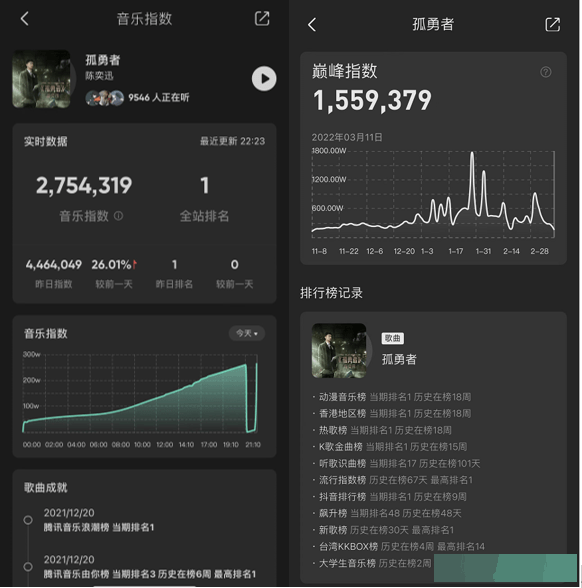Open the 今天 time range dropdown

(x=247, y=333)
